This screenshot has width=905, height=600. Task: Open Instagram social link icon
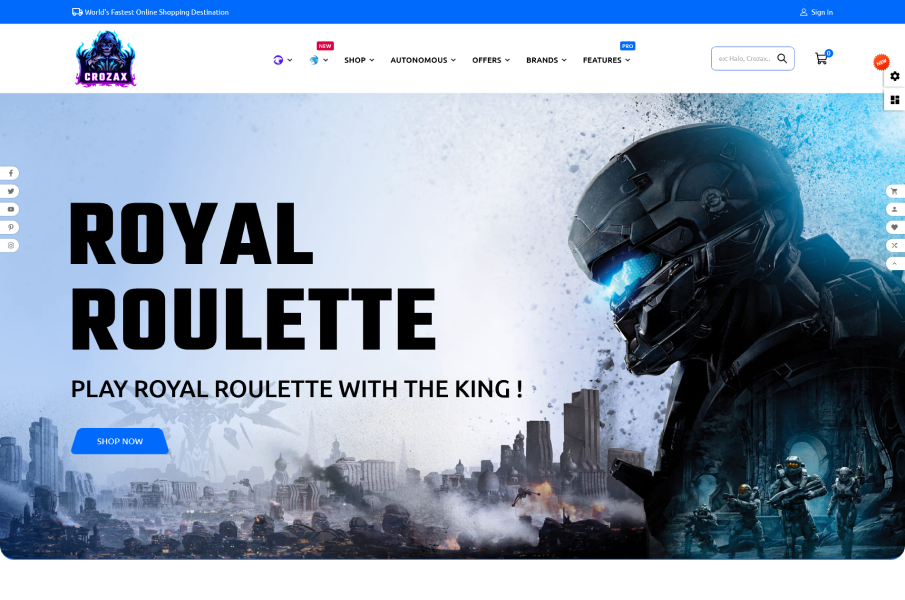tap(10, 245)
